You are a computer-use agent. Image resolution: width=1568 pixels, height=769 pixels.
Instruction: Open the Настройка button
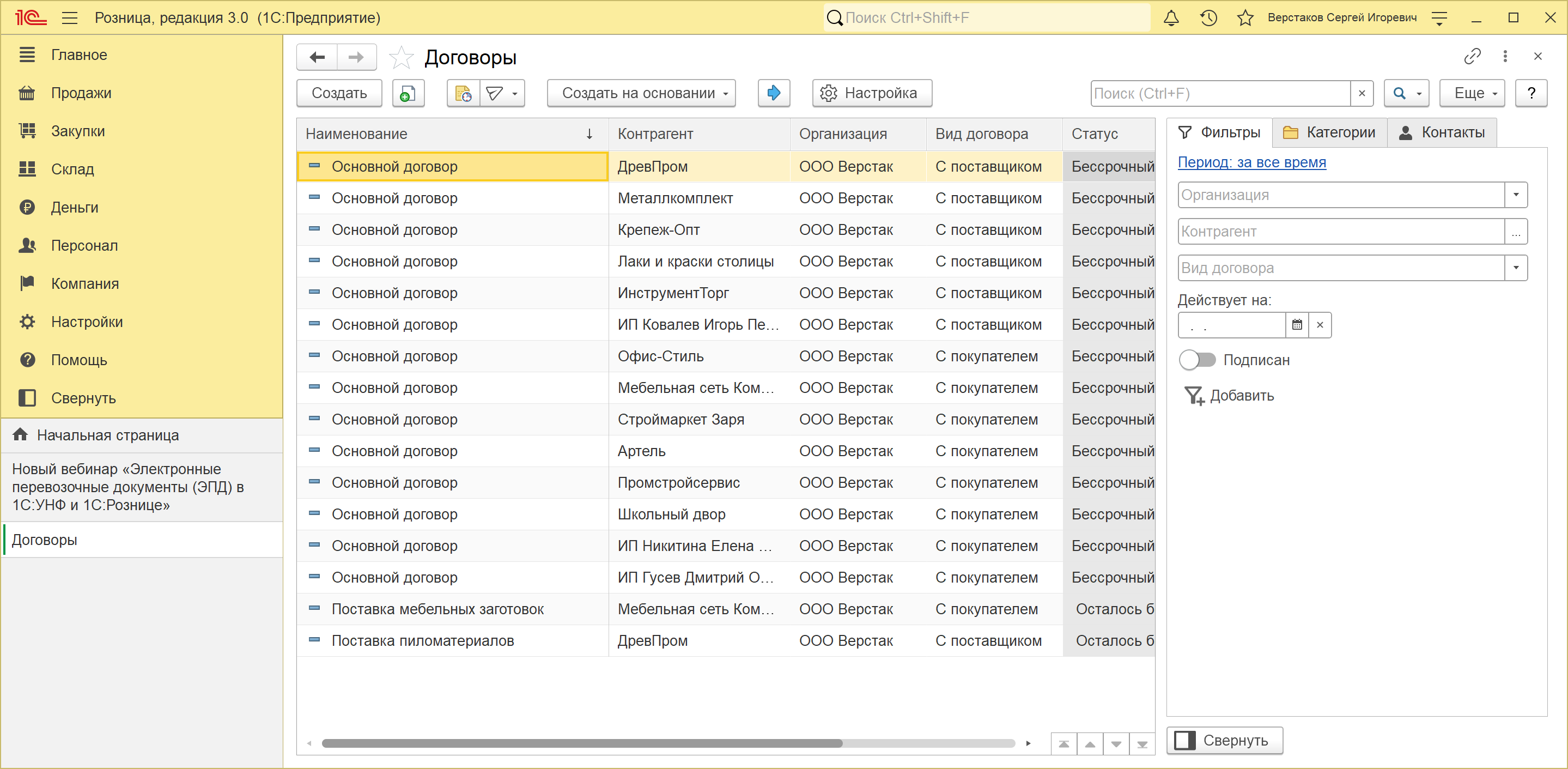pyautogui.click(x=872, y=93)
